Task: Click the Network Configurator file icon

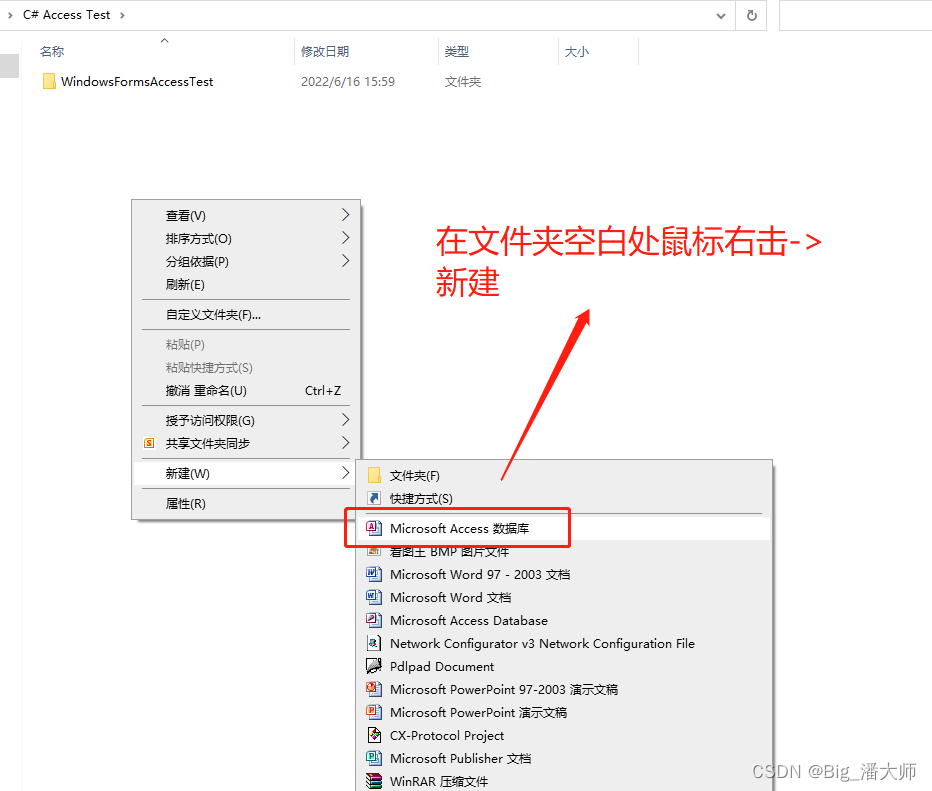Action: [x=374, y=643]
